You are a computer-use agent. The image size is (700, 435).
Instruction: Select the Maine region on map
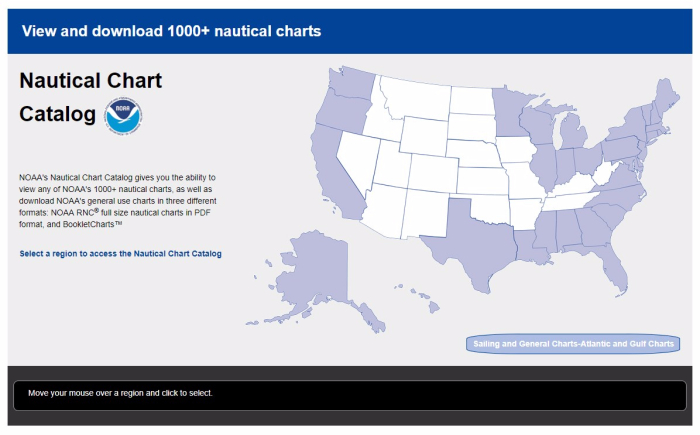pyautogui.click(x=667, y=96)
